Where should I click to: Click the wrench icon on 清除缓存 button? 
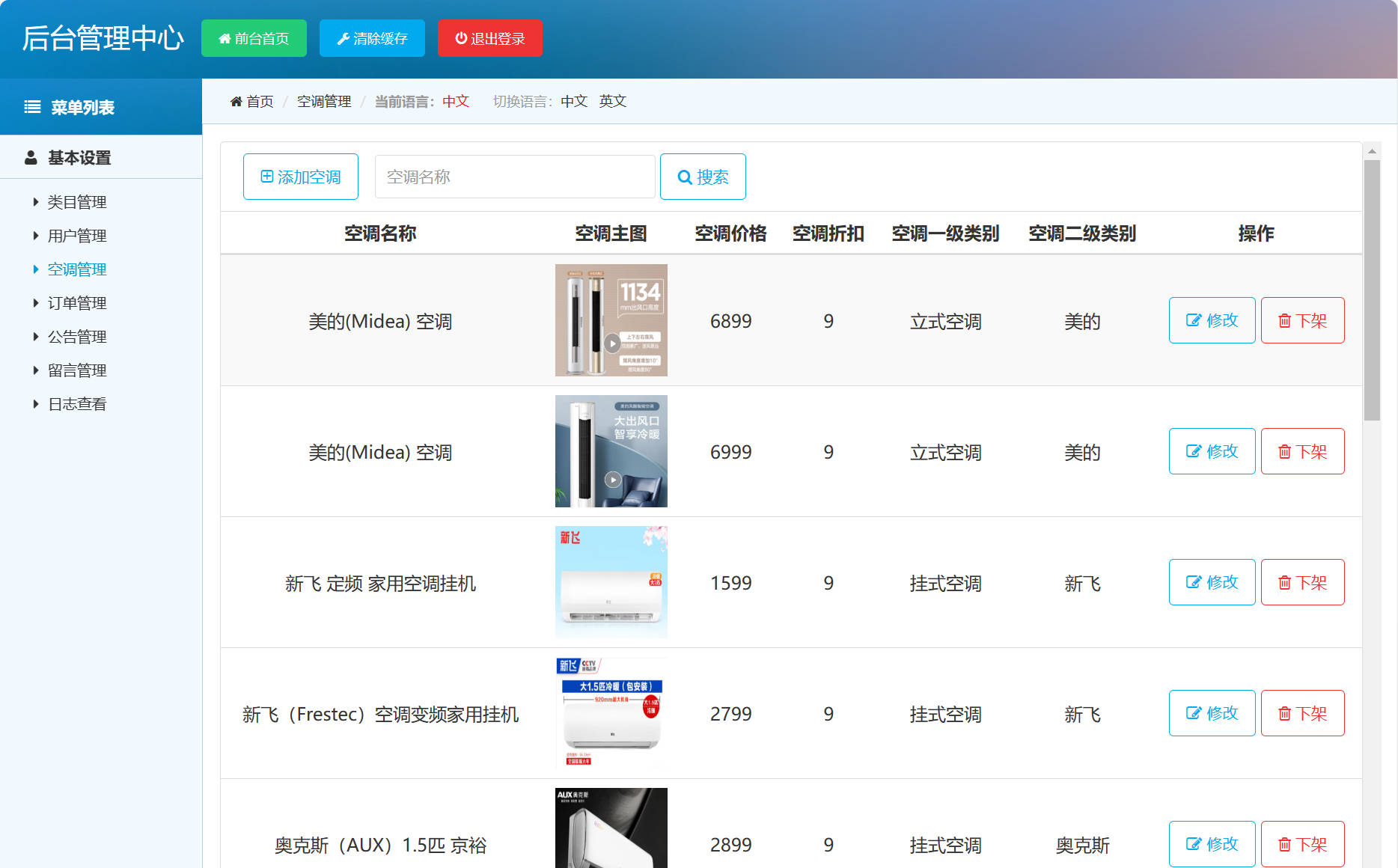(344, 37)
